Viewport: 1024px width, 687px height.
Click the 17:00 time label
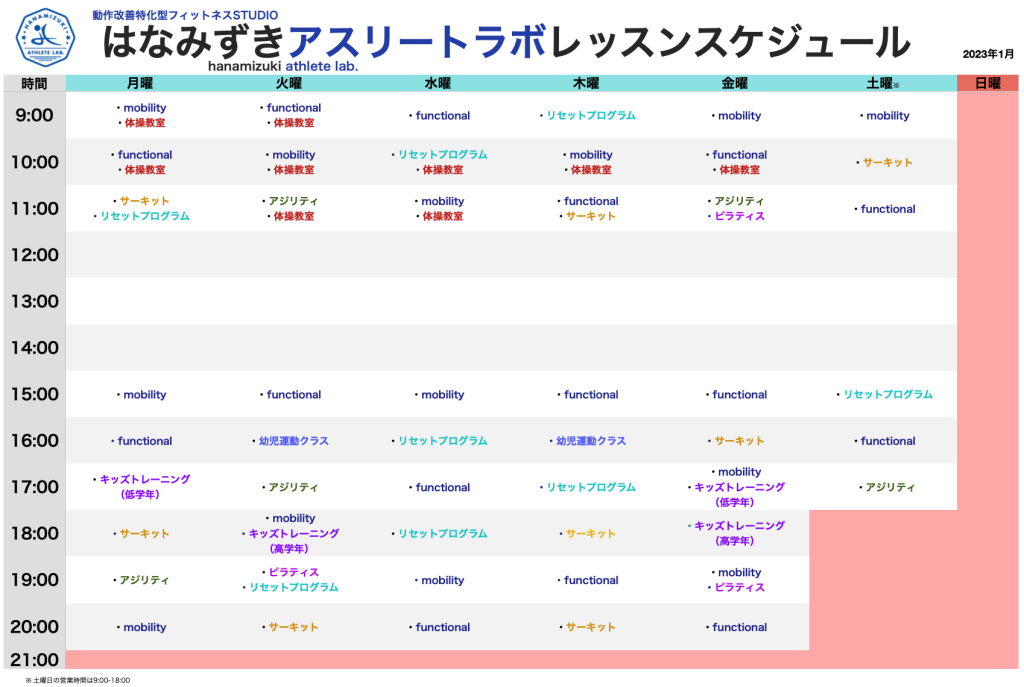tap(35, 487)
